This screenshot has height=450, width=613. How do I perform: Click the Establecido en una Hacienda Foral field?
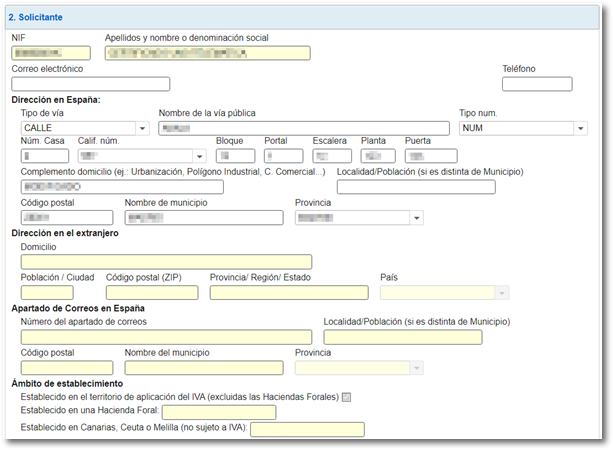(x=218, y=412)
